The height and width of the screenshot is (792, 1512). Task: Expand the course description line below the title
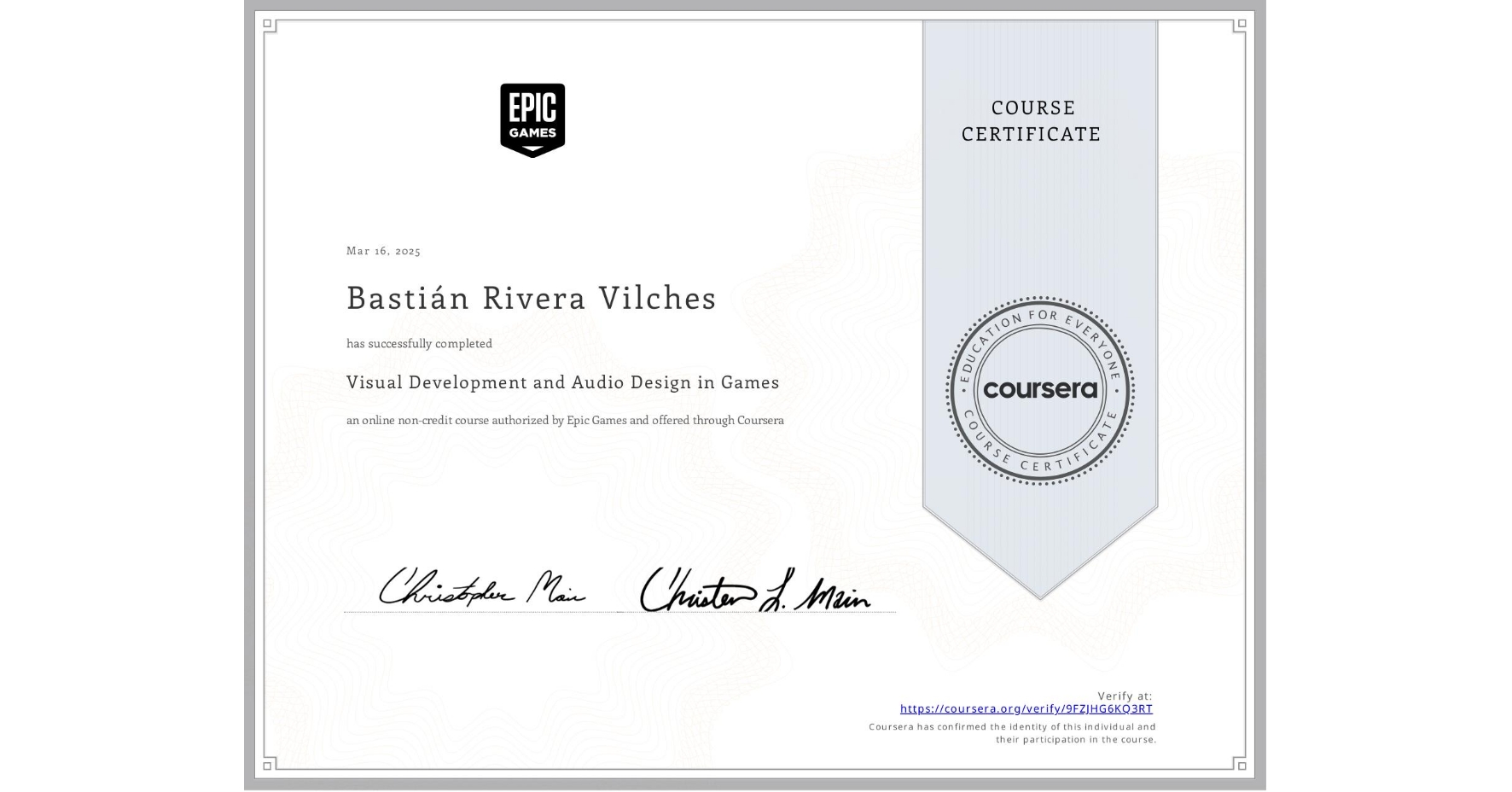pyautogui.click(x=565, y=420)
